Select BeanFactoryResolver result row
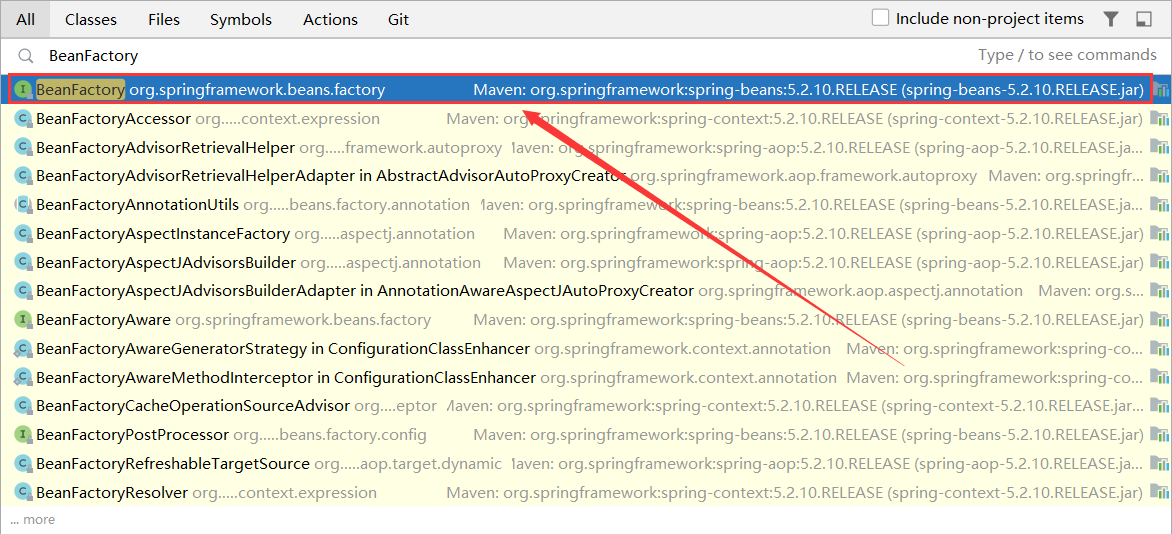 (x=586, y=492)
